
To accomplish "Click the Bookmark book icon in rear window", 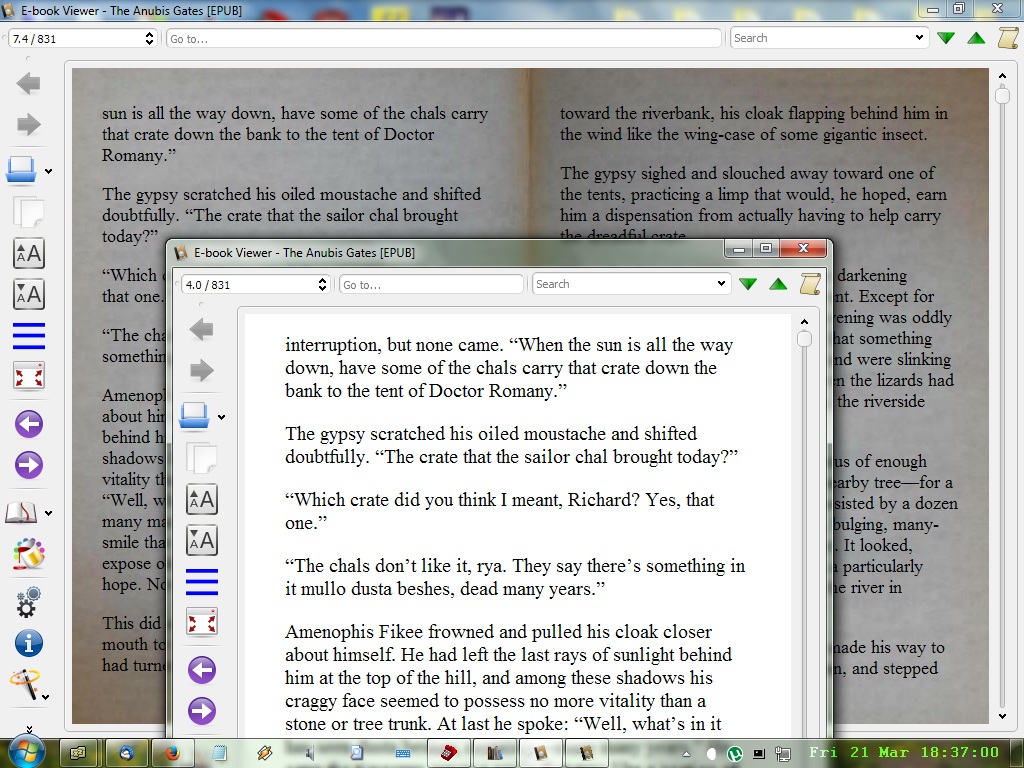I will click(21, 513).
